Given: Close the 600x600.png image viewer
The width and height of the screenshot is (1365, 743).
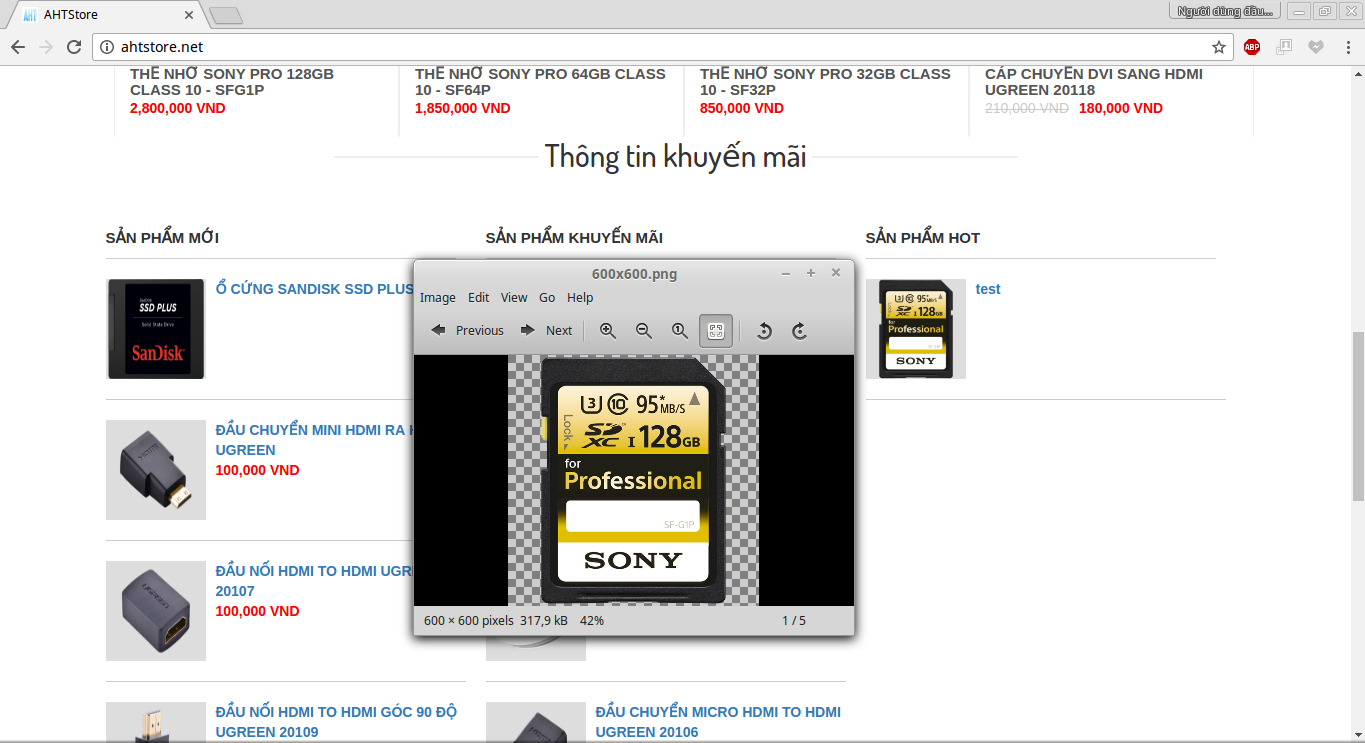Looking at the screenshot, I should click(x=836, y=273).
